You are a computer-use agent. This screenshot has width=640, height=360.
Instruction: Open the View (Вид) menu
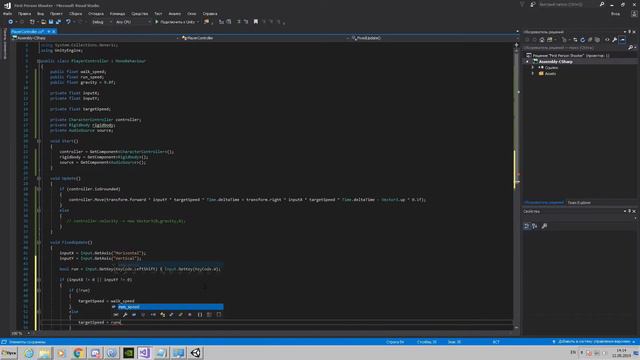(x=40, y=14)
